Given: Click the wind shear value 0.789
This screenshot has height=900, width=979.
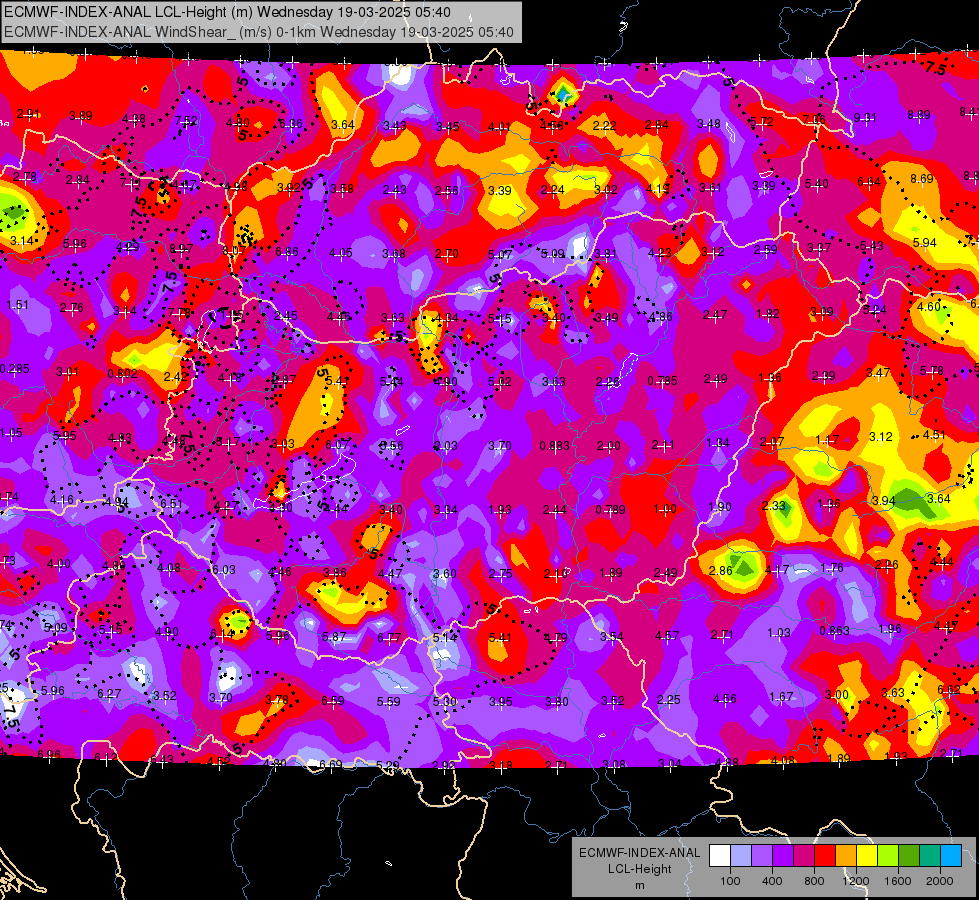Looking at the screenshot, I should [610, 510].
